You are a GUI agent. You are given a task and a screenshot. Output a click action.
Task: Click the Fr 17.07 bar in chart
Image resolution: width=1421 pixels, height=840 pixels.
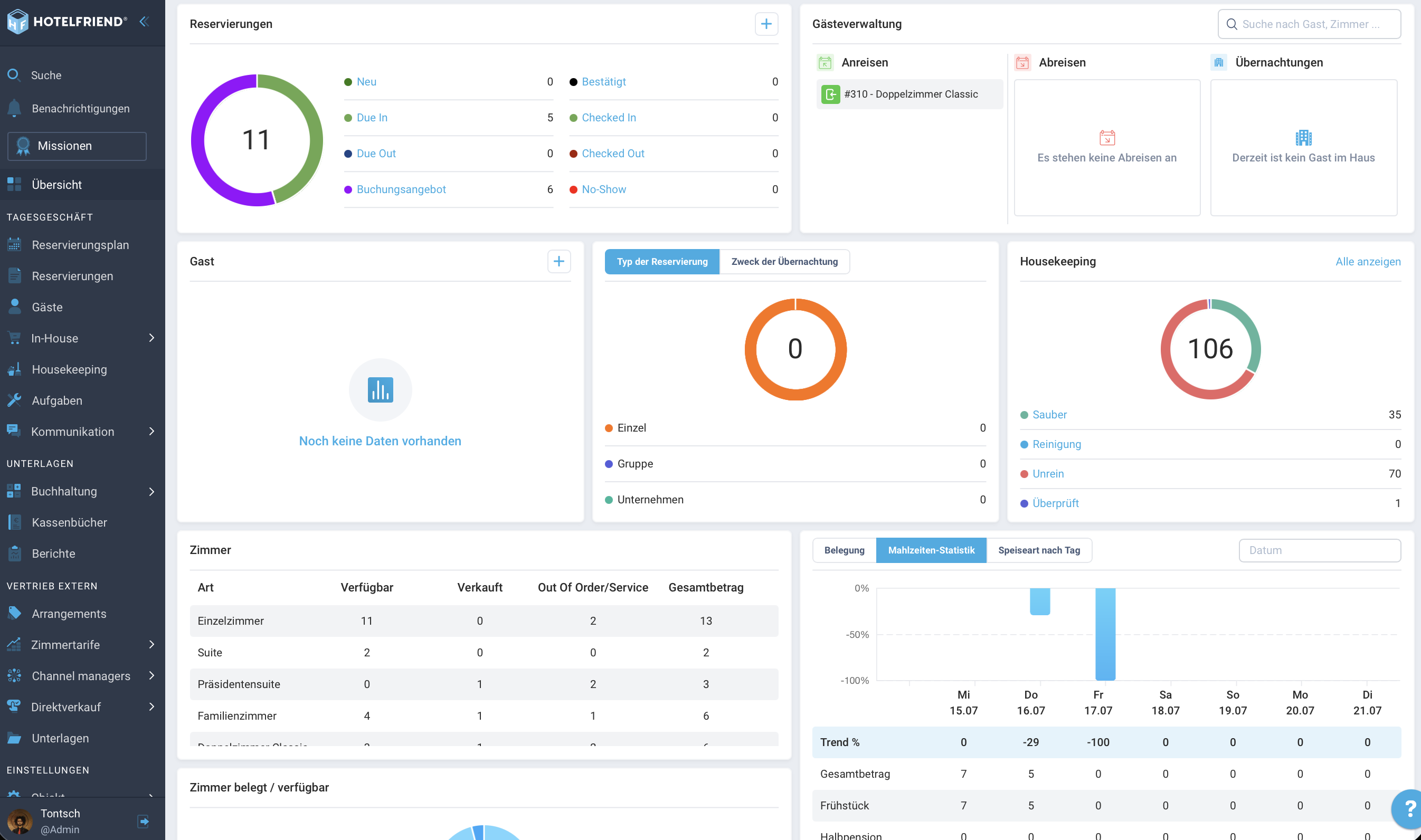(1105, 634)
